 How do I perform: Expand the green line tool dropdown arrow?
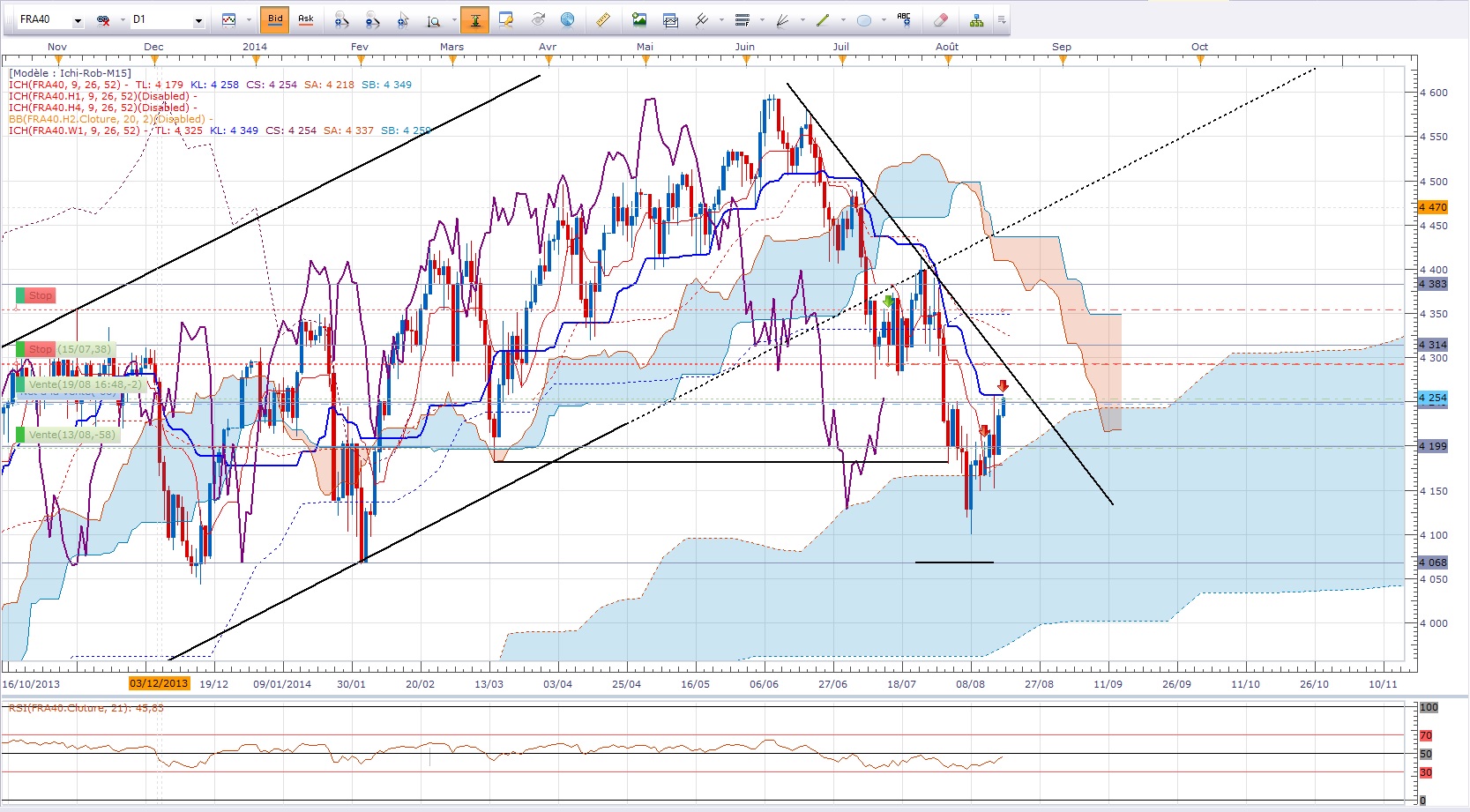pos(843,19)
